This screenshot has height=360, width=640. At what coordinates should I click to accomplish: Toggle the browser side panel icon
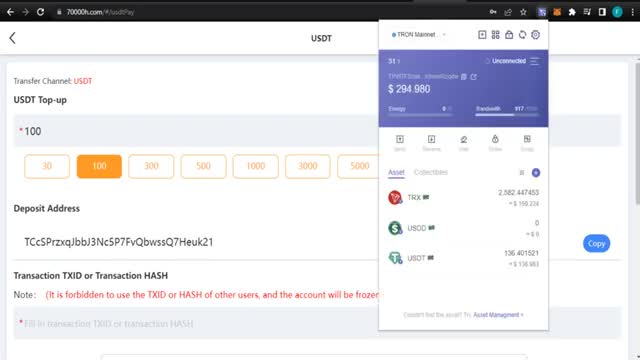(602, 12)
